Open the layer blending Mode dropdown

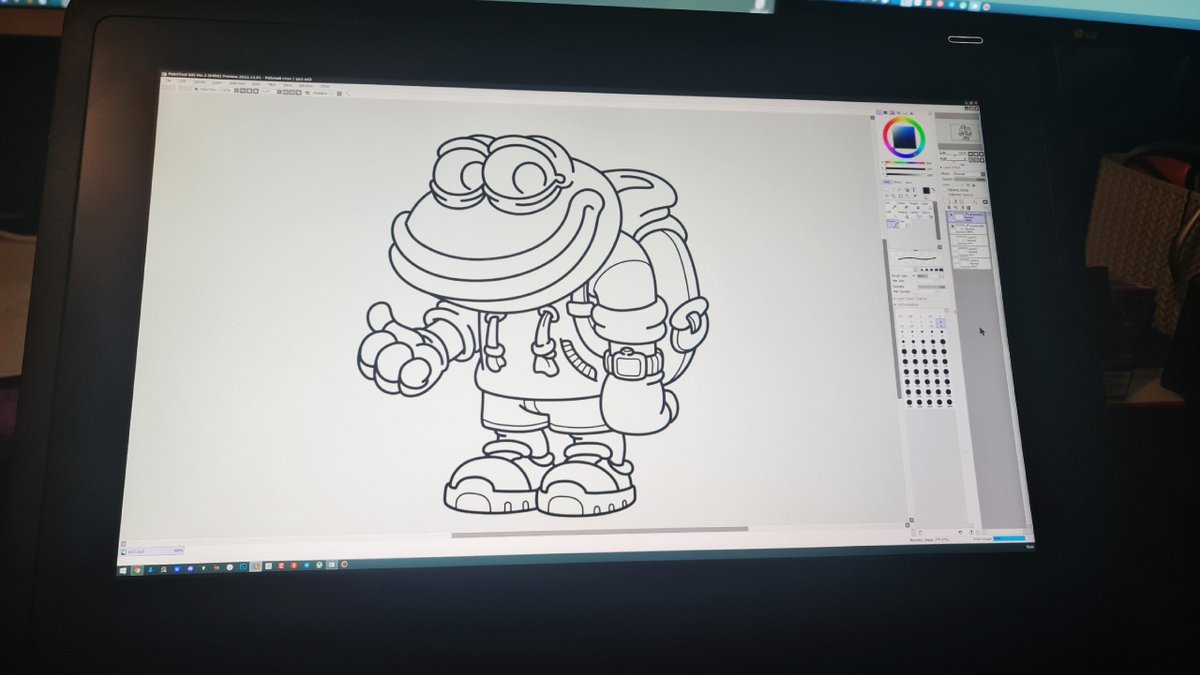(x=967, y=174)
